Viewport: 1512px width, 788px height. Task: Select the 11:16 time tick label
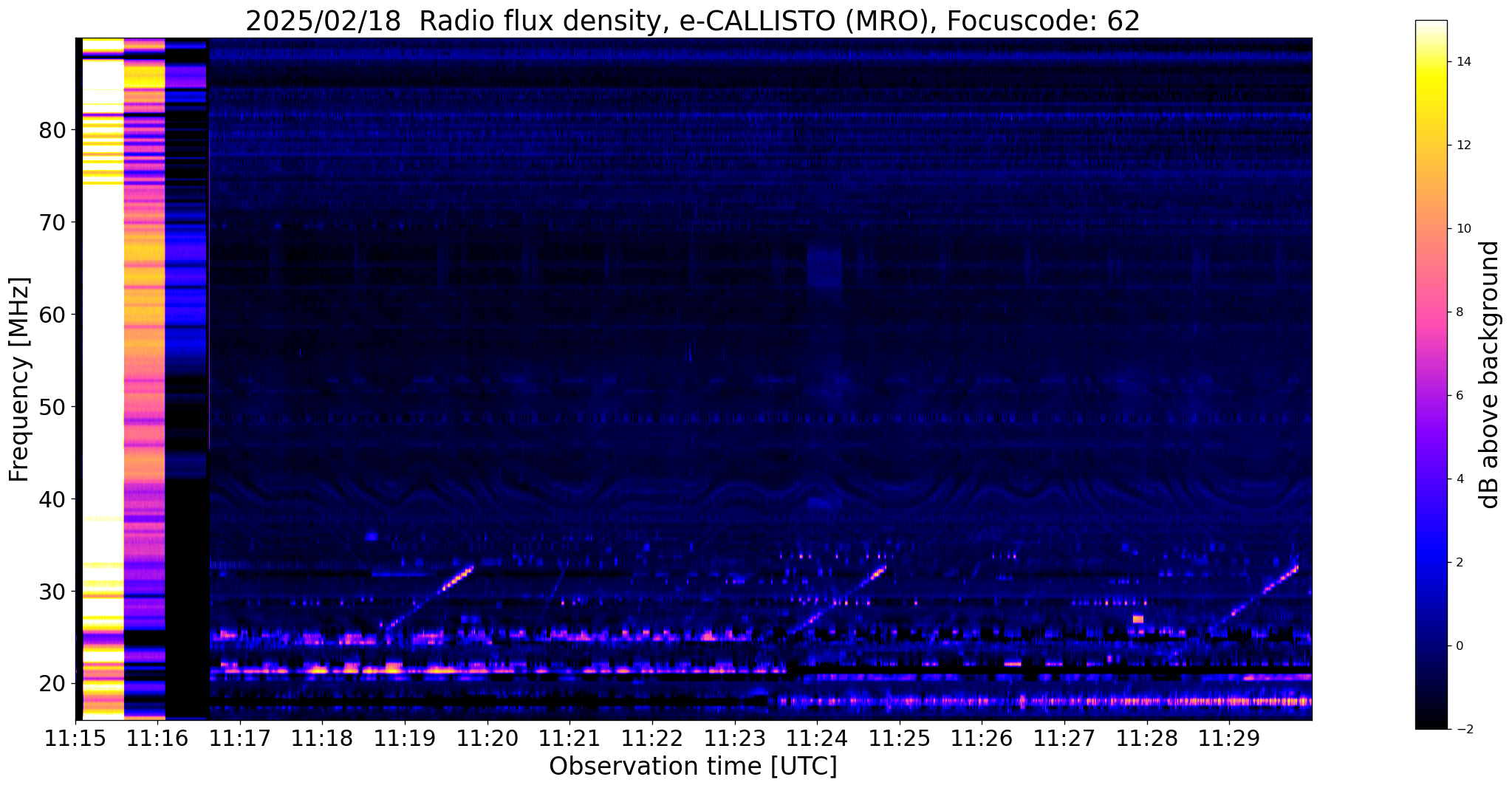pos(157,738)
